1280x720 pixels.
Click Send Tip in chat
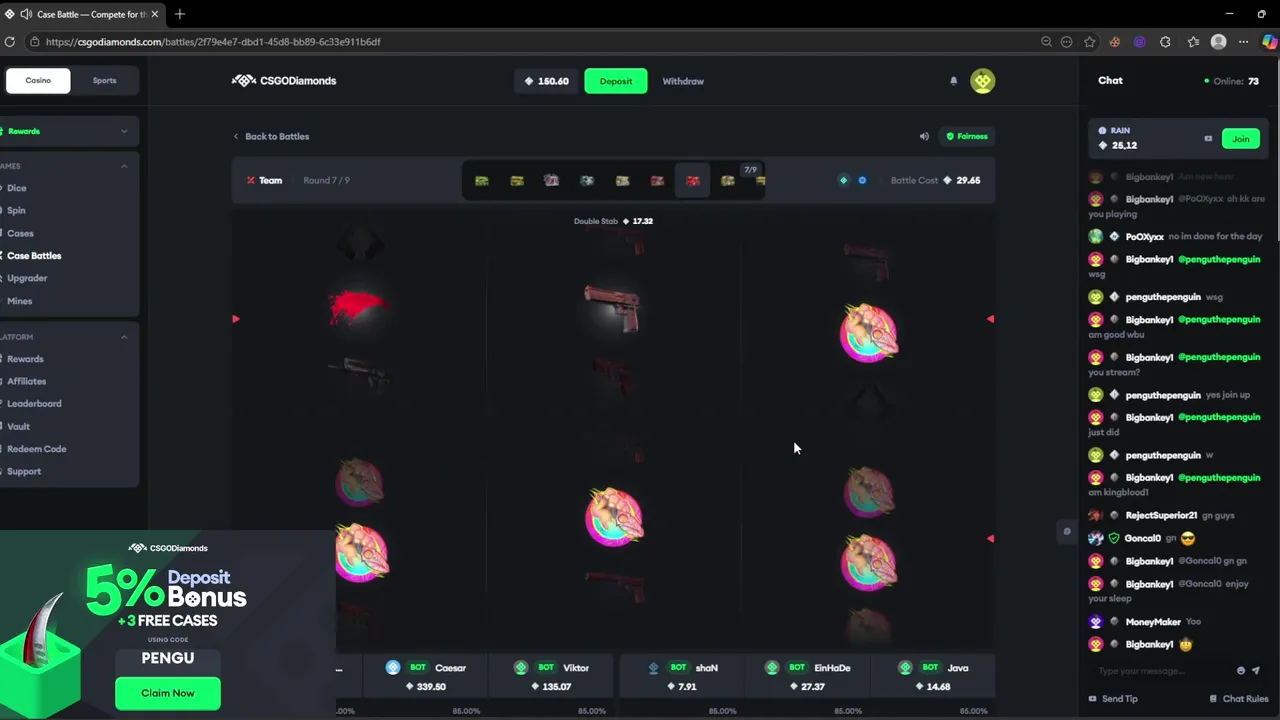coord(1113,699)
